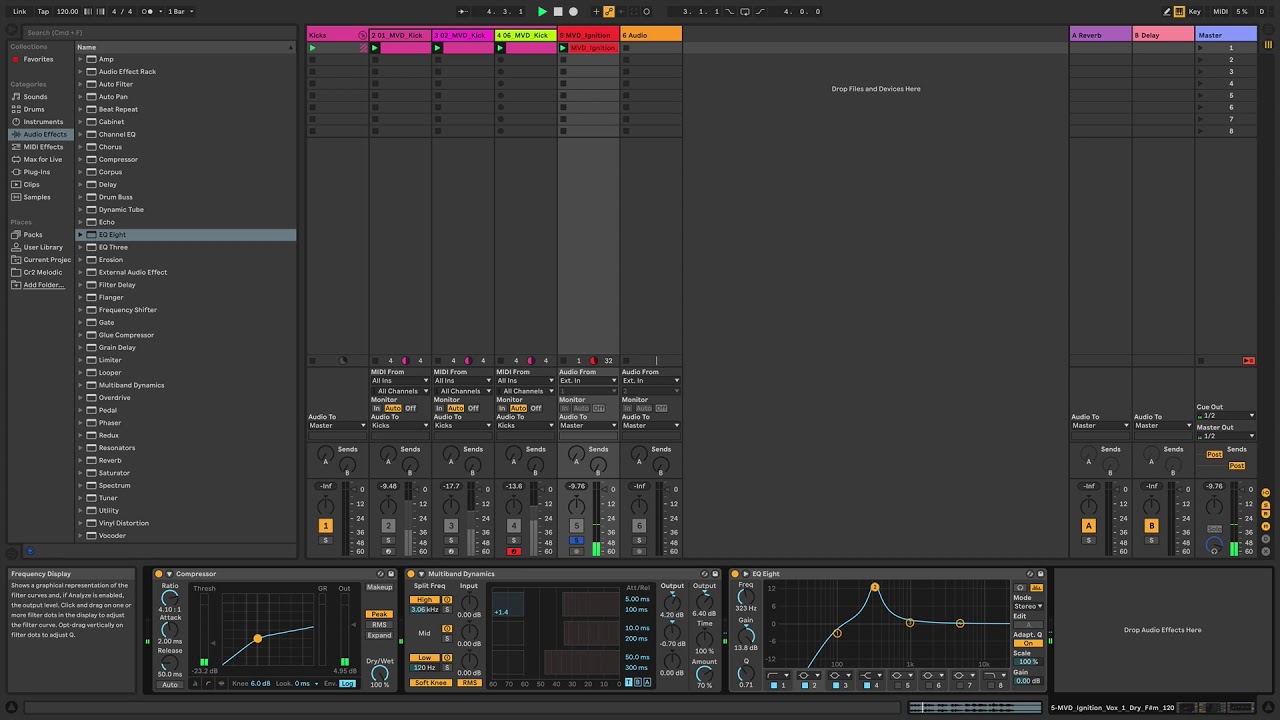
Task: Open Add Folder link in Places
Action: [43, 285]
